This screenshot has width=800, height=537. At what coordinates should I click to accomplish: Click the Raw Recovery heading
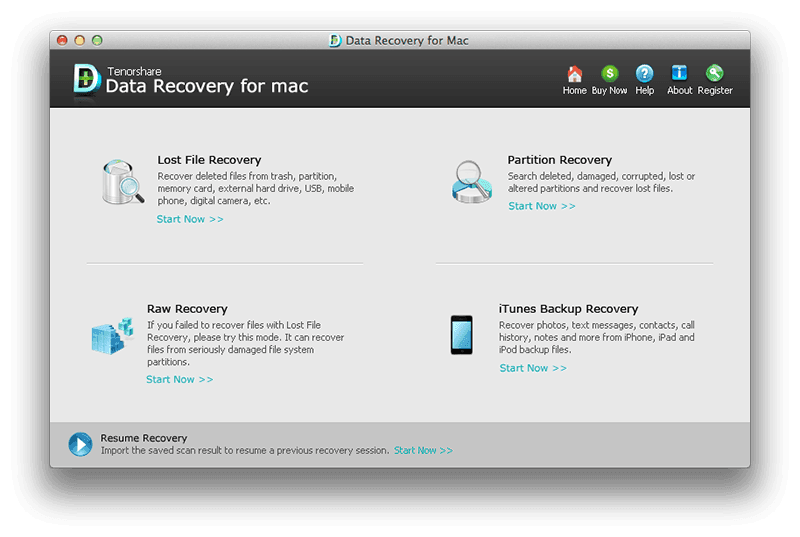[187, 309]
